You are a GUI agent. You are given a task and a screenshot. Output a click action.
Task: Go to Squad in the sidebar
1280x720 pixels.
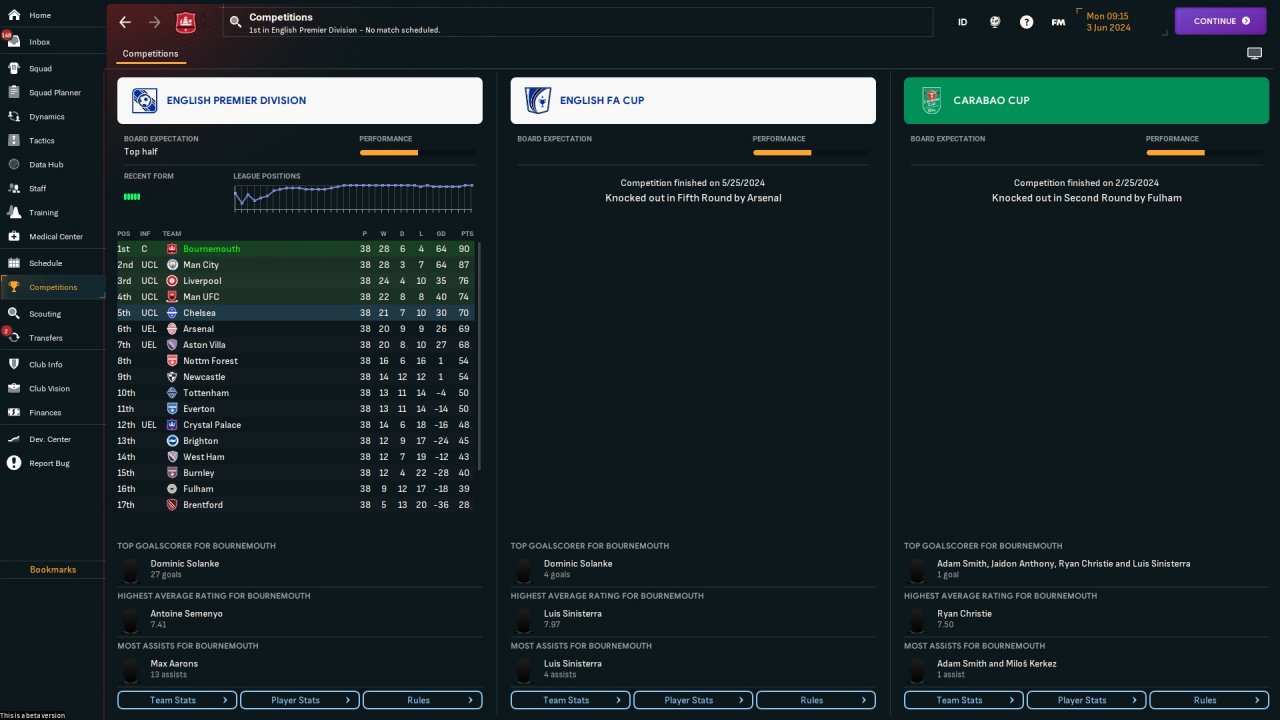click(x=40, y=69)
